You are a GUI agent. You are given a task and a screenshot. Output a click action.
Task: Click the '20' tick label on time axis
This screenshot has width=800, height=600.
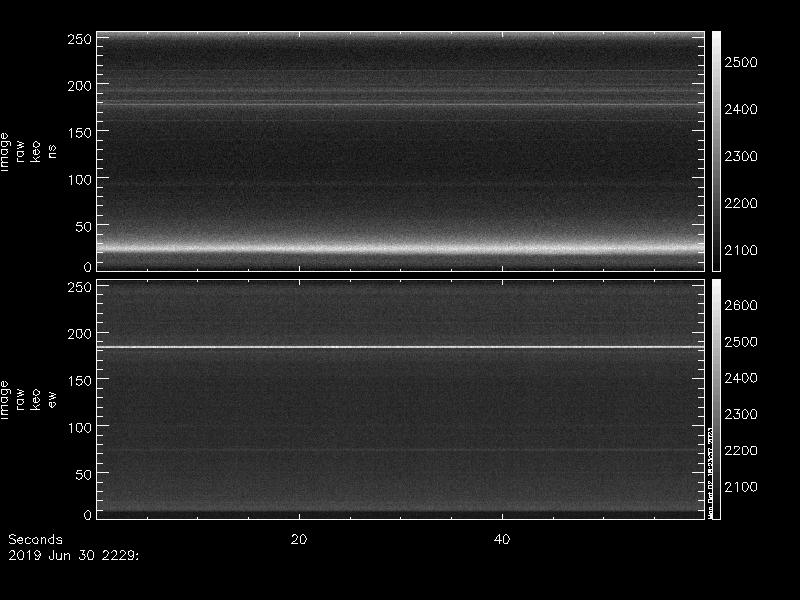point(299,539)
